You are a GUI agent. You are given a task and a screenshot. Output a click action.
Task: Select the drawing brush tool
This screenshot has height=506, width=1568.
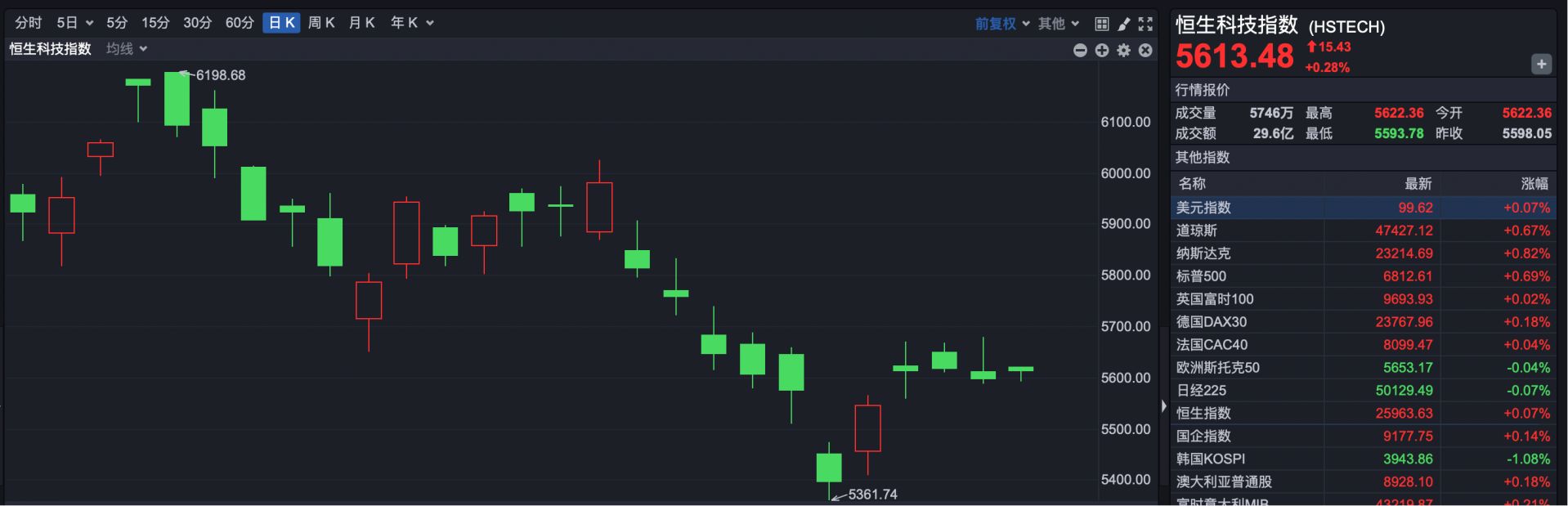[1124, 24]
